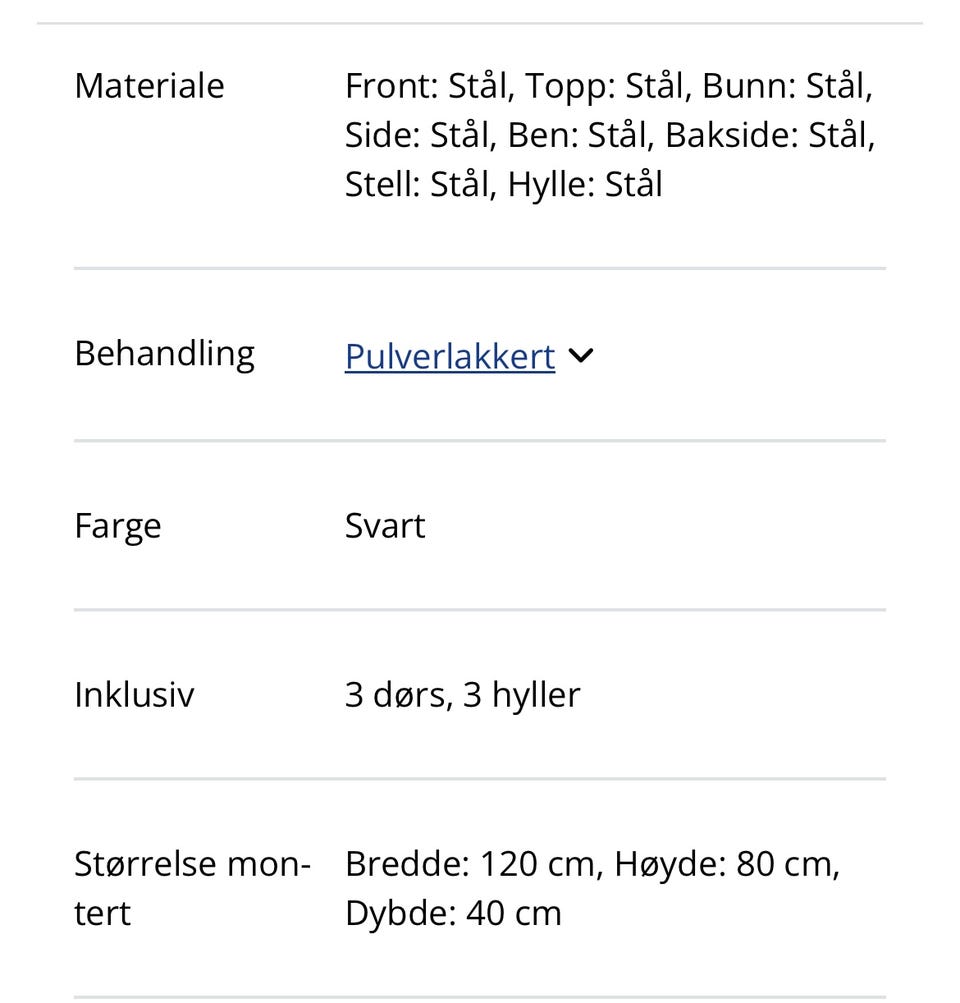Click the Inklusiv row label
Screen dimensions: 960x1003
coord(134,694)
